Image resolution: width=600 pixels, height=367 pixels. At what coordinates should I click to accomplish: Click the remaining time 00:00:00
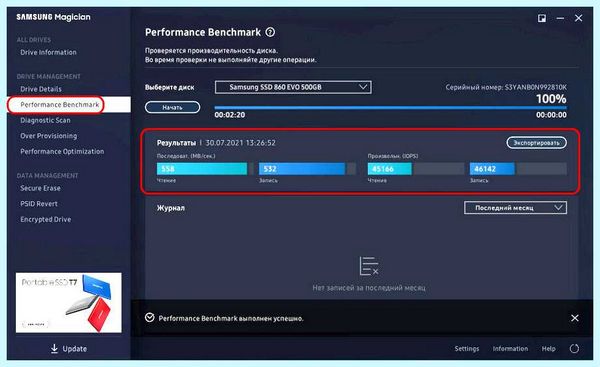pos(551,115)
